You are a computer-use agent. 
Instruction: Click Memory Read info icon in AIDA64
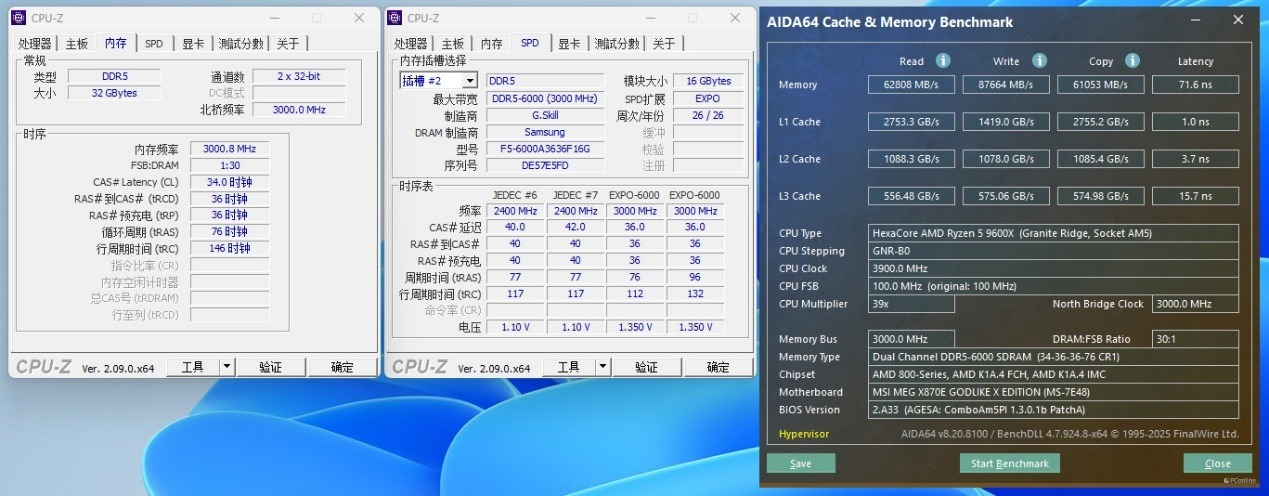pos(942,61)
